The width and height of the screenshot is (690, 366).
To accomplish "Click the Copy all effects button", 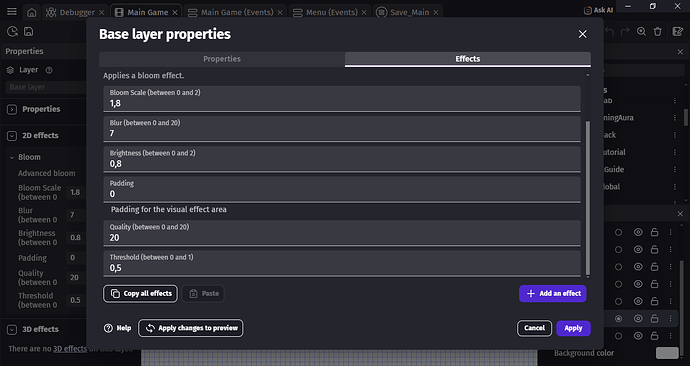I will click(x=140, y=293).
